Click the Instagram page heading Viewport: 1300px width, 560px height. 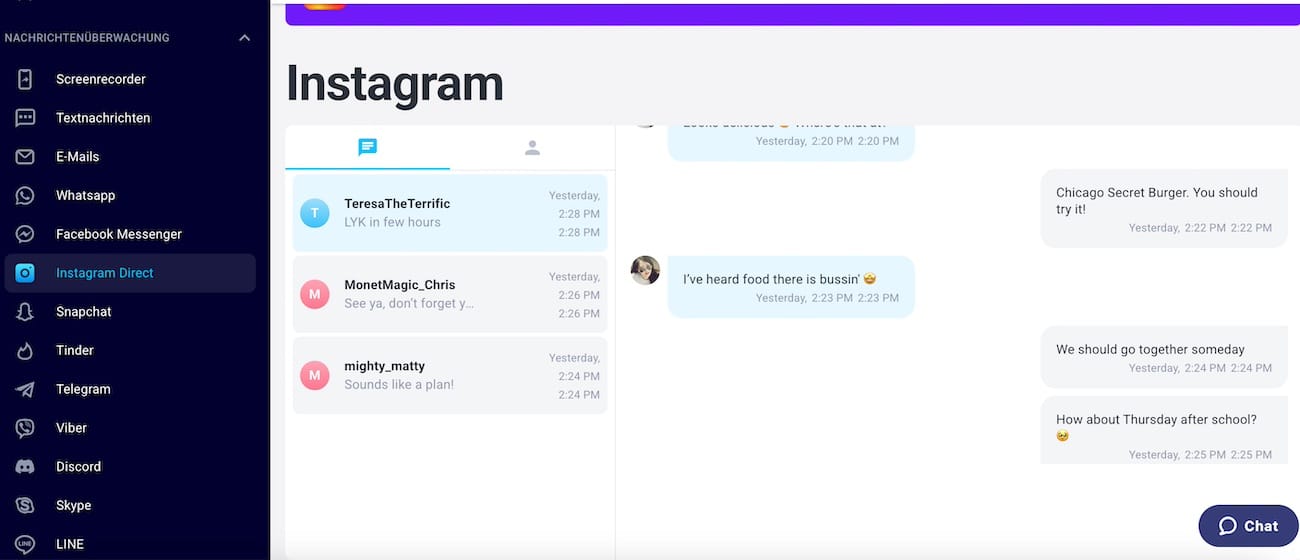point(395,84)
